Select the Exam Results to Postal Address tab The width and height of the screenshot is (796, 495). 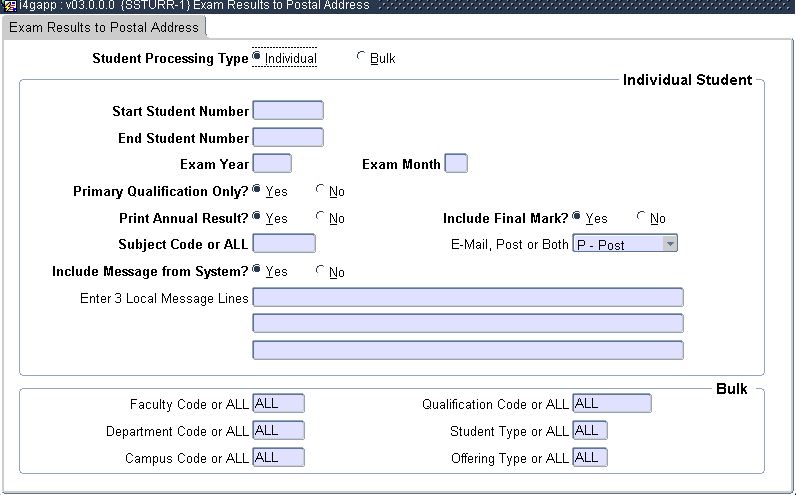coord(104,27)
